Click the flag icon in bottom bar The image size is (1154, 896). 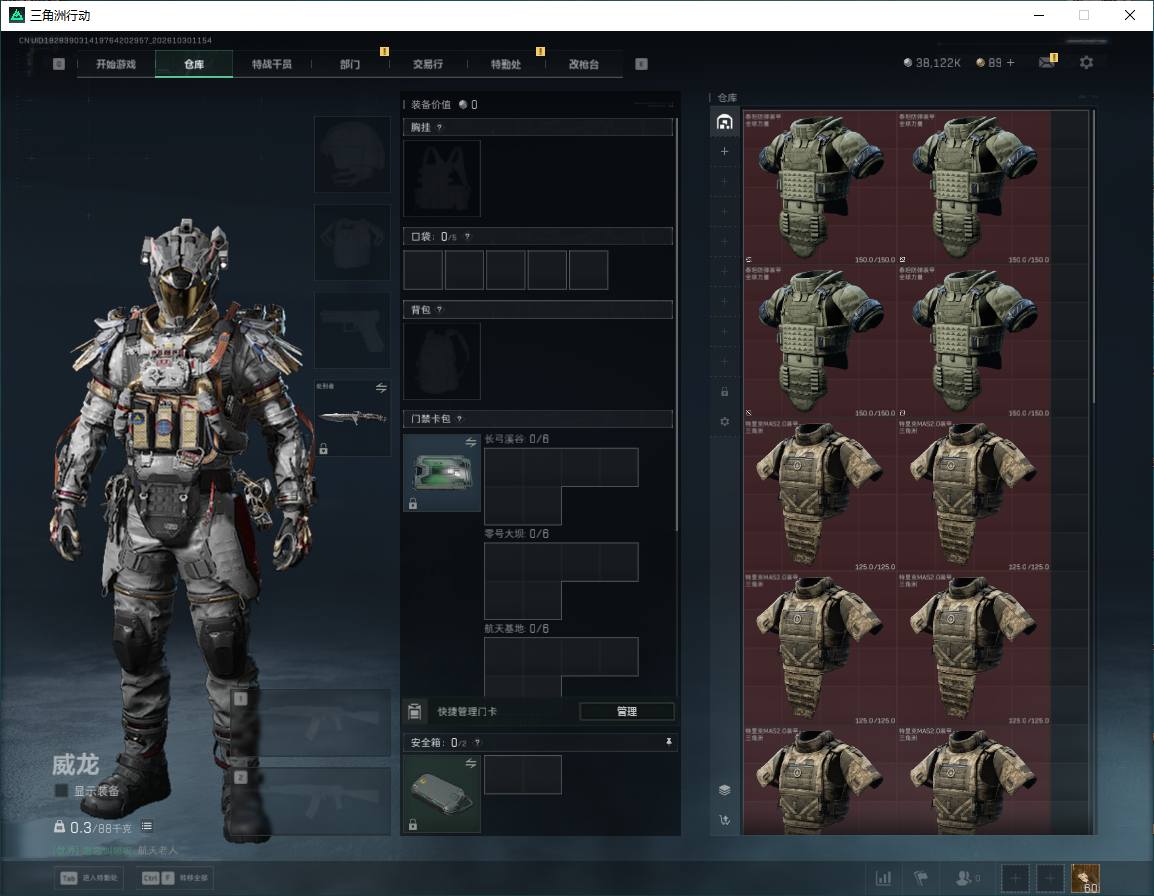tap(921, 878)
